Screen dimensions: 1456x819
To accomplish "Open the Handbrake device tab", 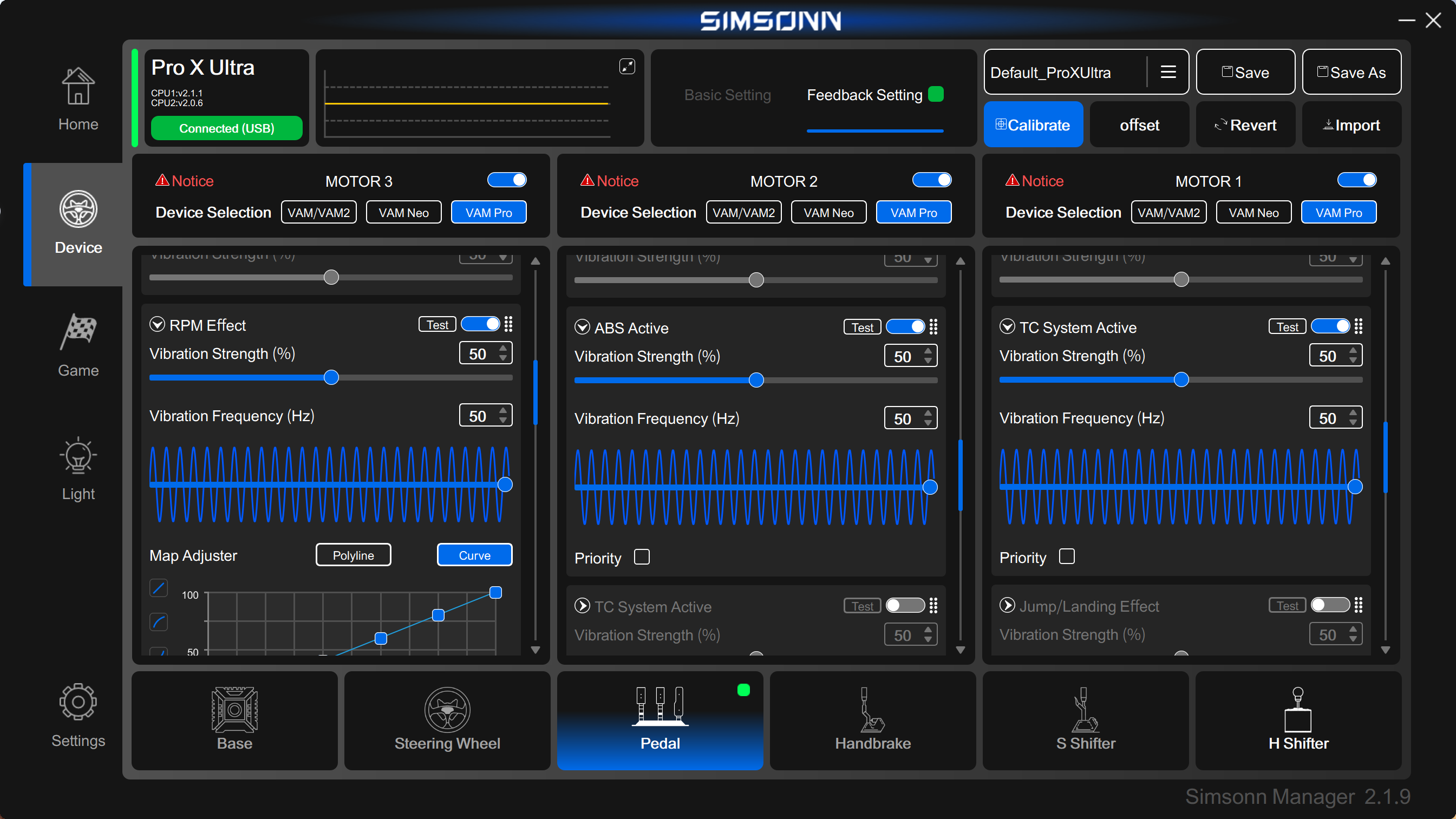I will click(873, 720).
